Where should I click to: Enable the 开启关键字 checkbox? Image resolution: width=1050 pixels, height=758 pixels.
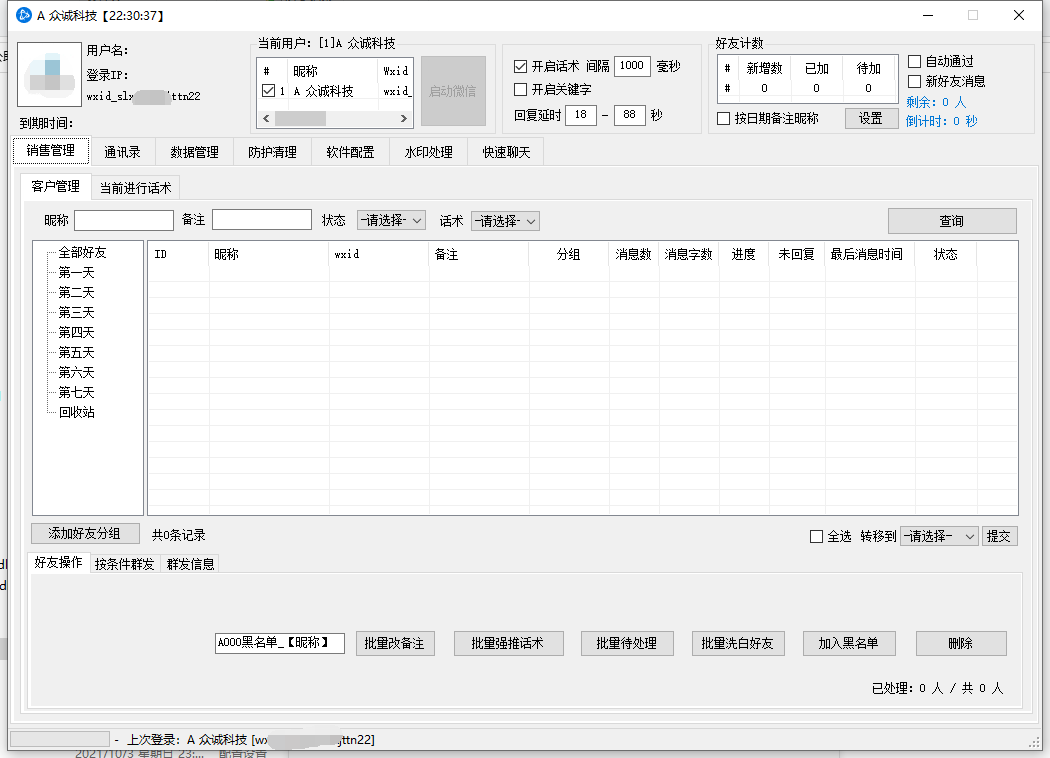[x=520, y=90]
